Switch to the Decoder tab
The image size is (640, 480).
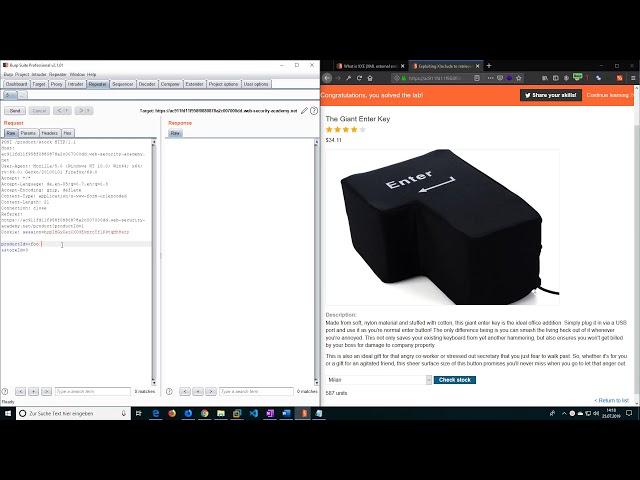click(x=147, y=84)
